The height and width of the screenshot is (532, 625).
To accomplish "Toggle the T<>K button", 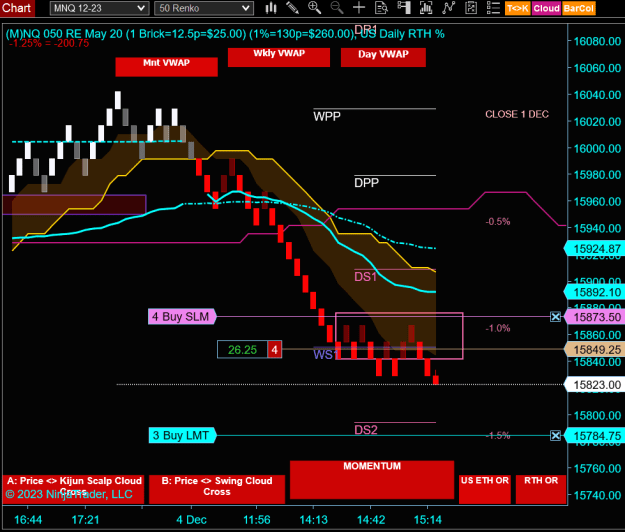I will (517, 8).
